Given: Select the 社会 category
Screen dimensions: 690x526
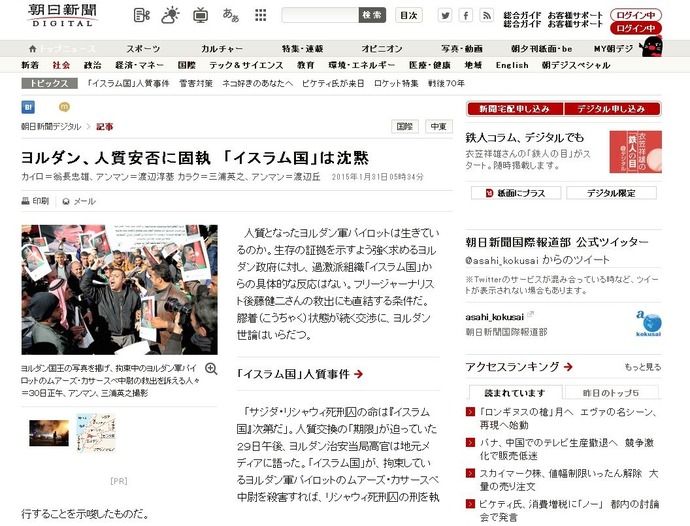Looking at the screenshot, I should [61, 65].
